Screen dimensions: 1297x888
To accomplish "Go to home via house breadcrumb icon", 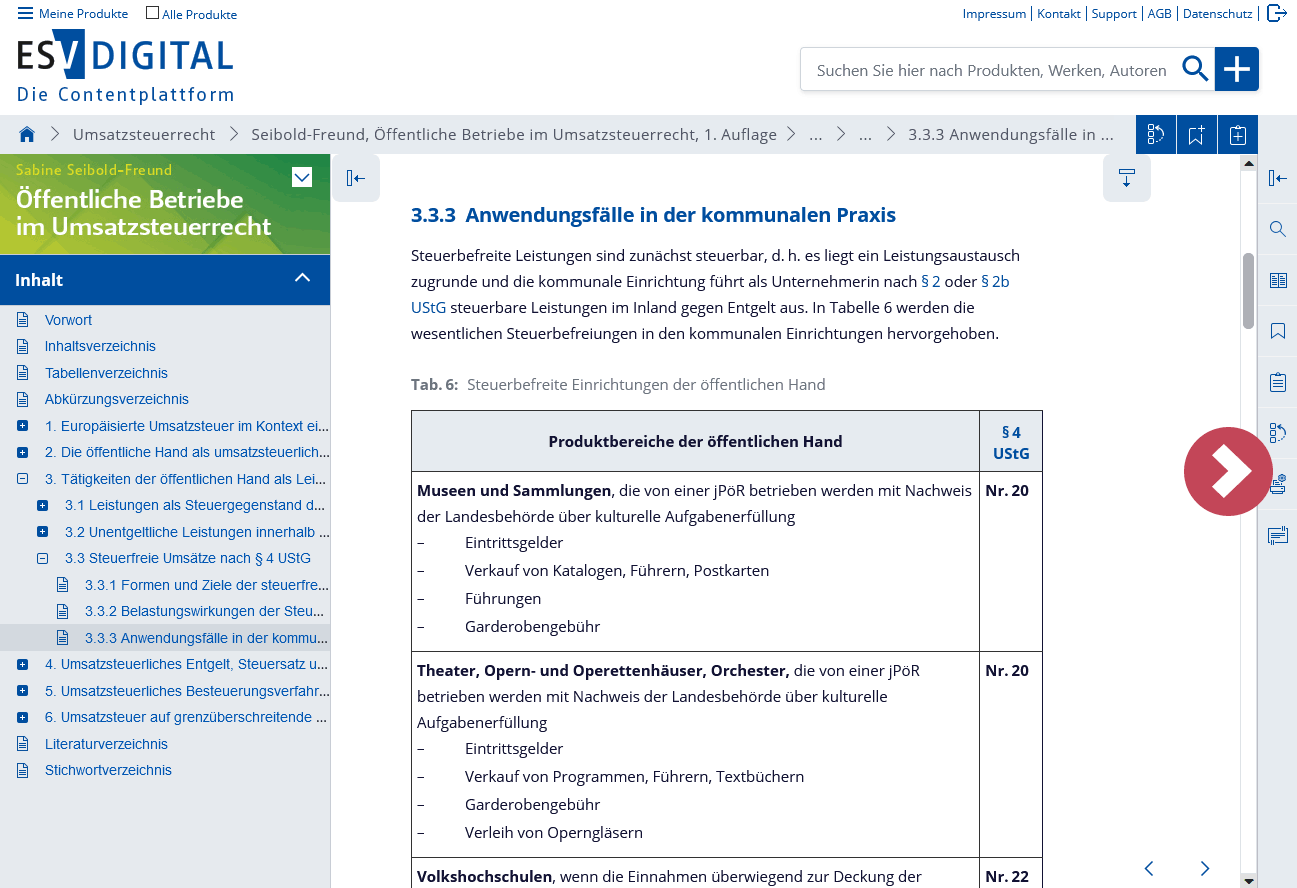I will tap(27, 134).
